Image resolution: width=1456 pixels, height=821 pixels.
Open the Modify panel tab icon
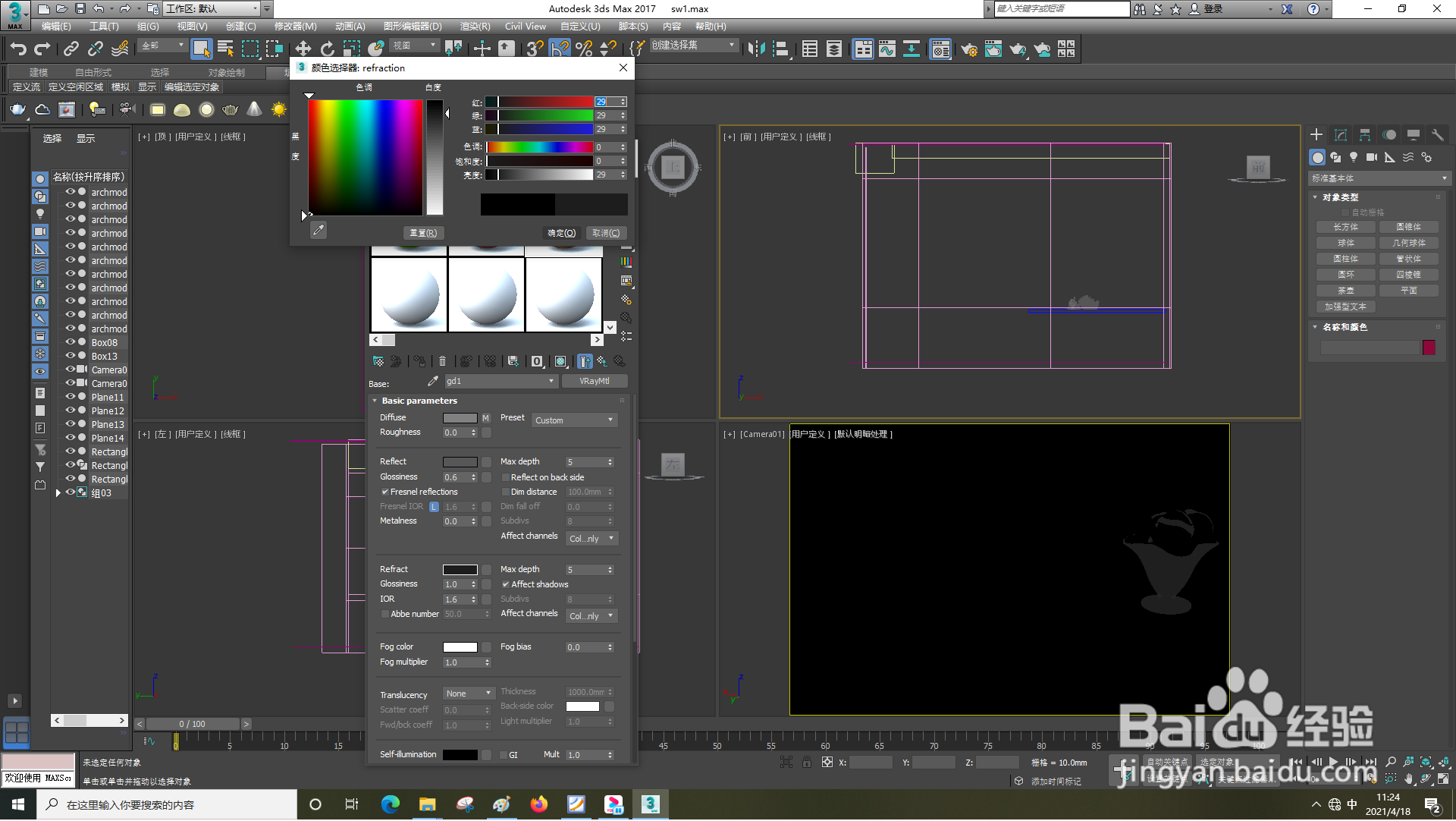click(1341, 135)
